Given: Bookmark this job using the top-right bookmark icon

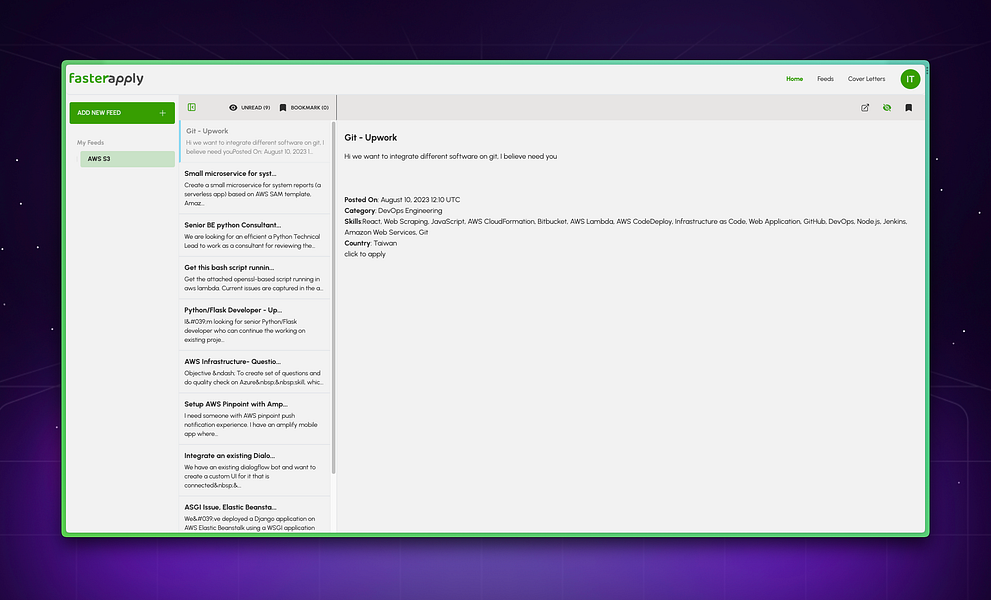Looking at the screenshot, I should click(909, 107).
